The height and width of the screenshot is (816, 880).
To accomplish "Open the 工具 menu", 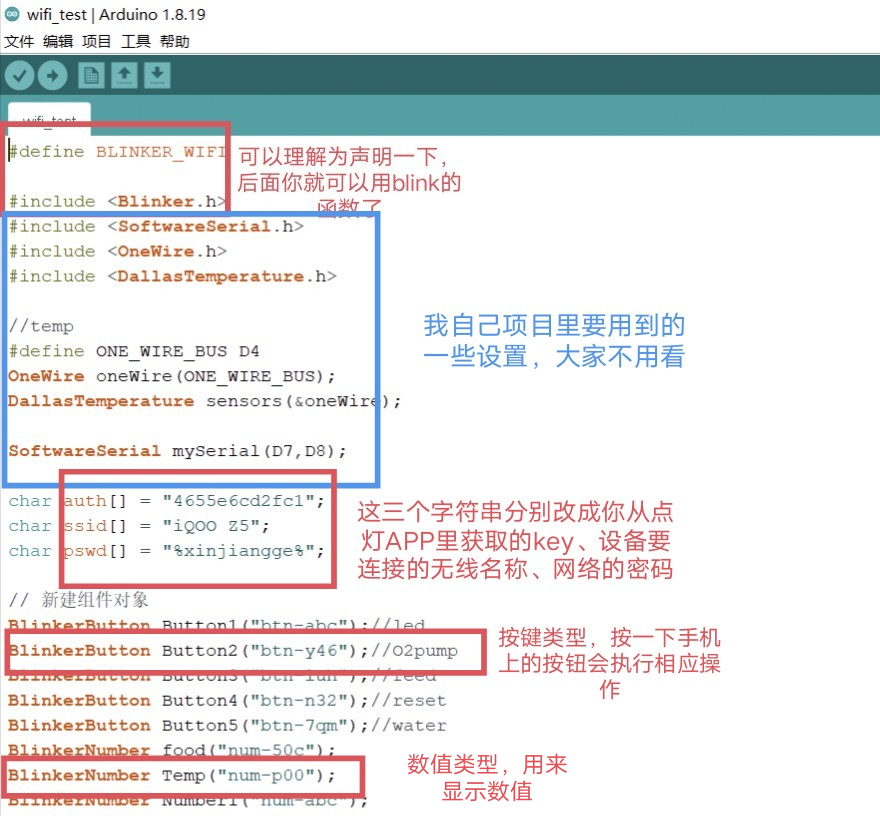I will [136, 42].
